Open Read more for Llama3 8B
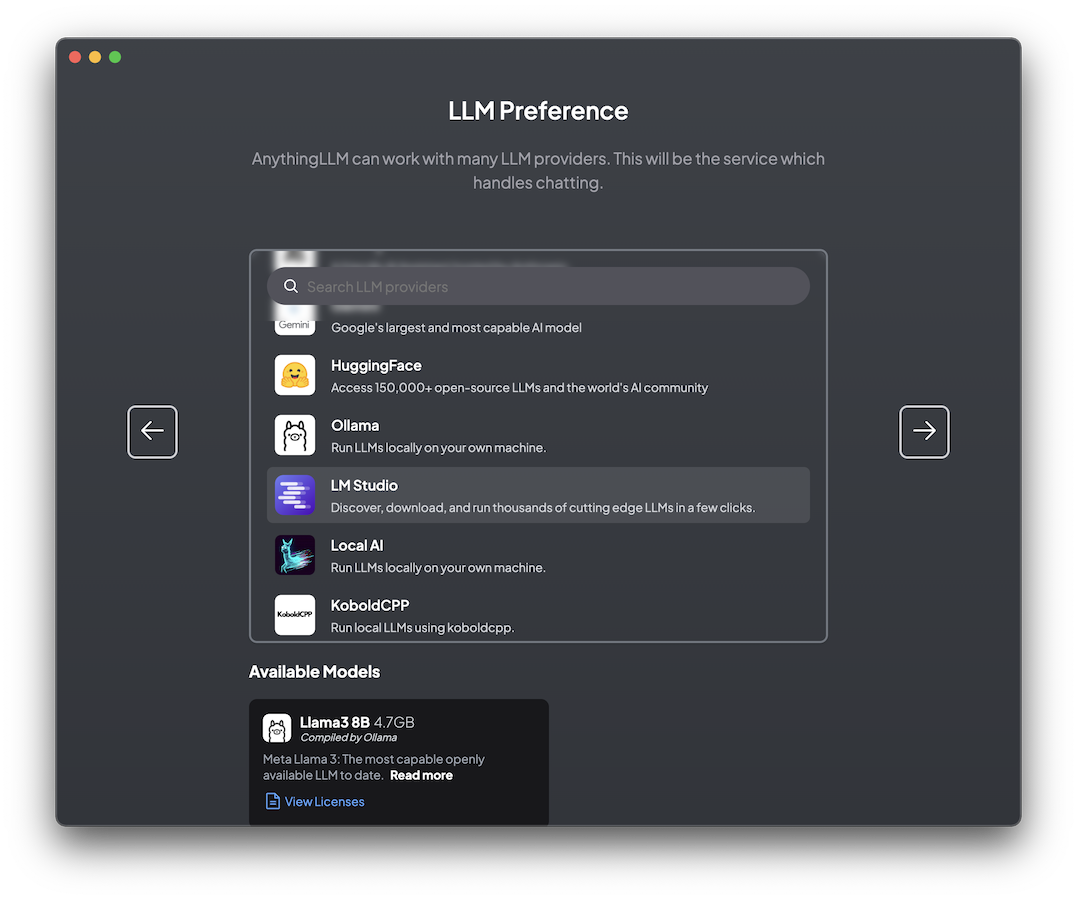The width and height of the screenshot is (1077, 900). (x=421, y=775)
